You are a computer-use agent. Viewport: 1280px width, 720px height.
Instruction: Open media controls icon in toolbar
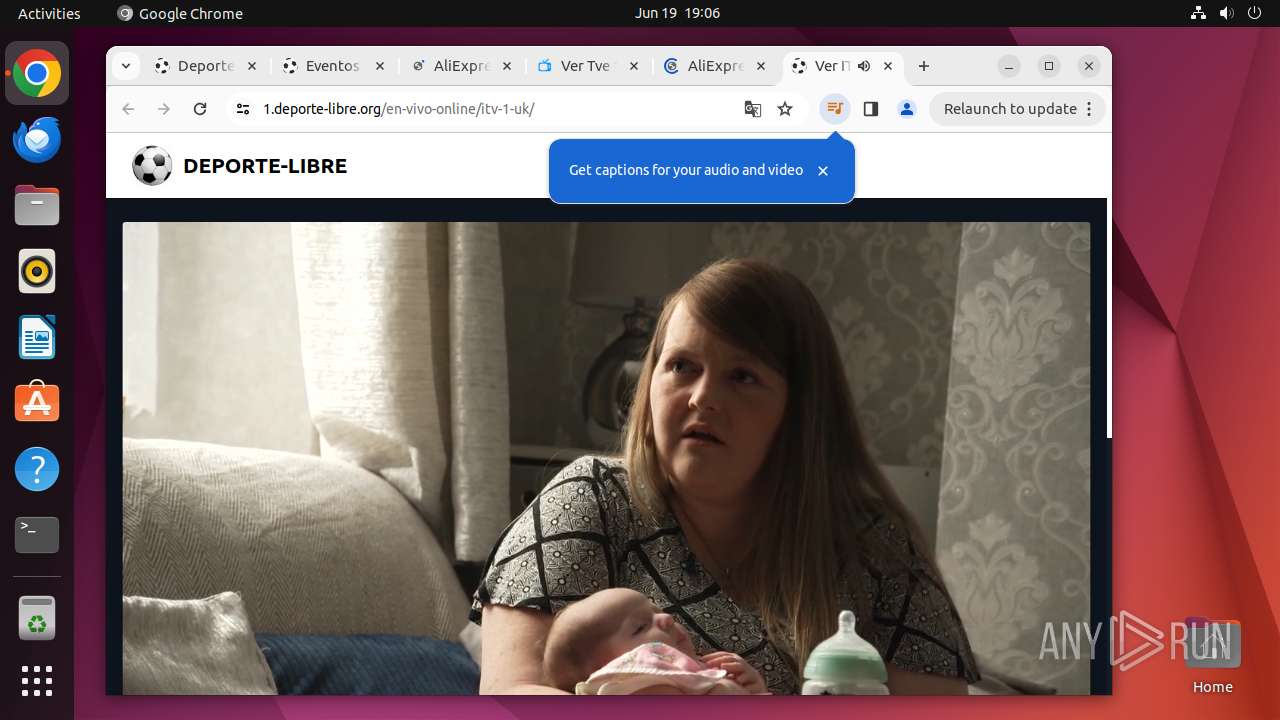click(x=835, y=109)
